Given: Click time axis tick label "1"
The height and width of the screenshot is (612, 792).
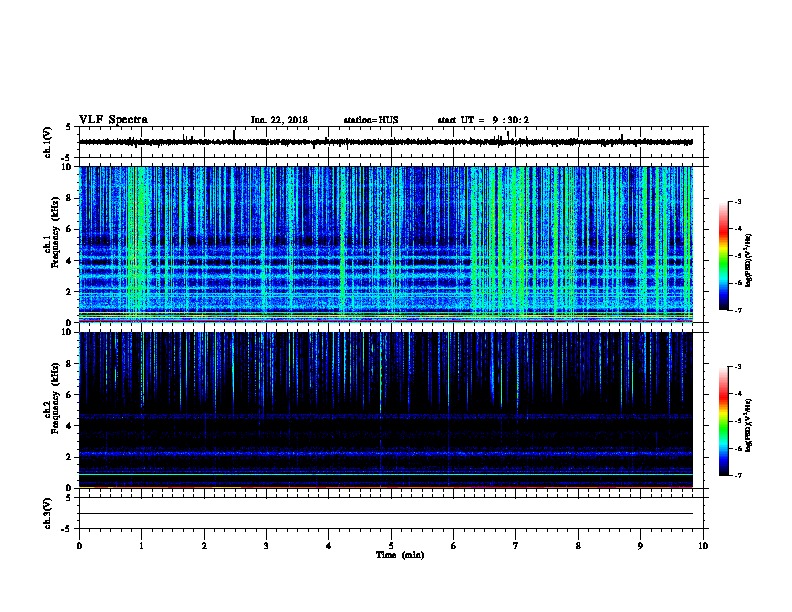Looking at the screenshot, I should pyautogui.click(x=141, y=545).
